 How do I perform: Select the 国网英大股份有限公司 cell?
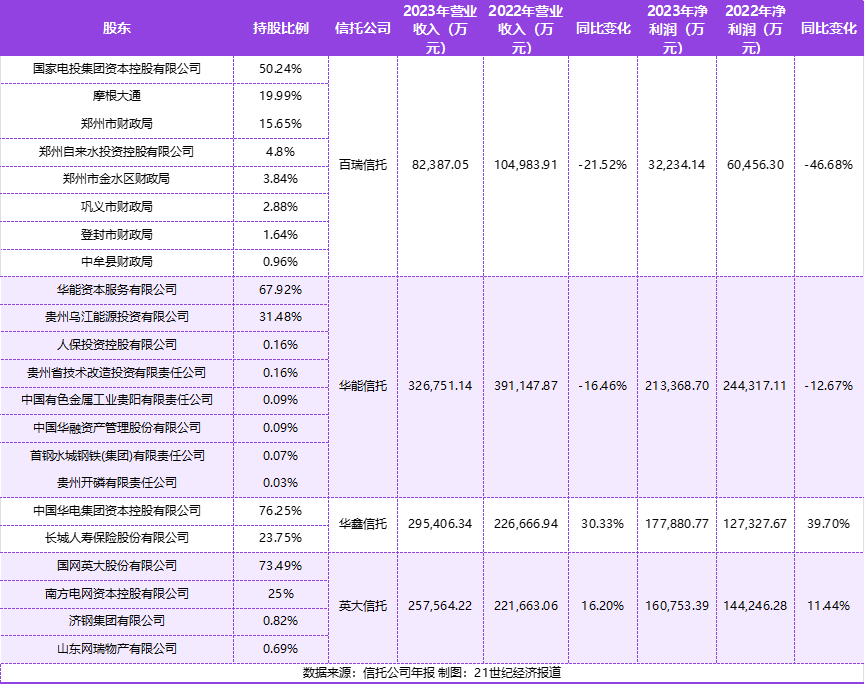tap(116, 566)
